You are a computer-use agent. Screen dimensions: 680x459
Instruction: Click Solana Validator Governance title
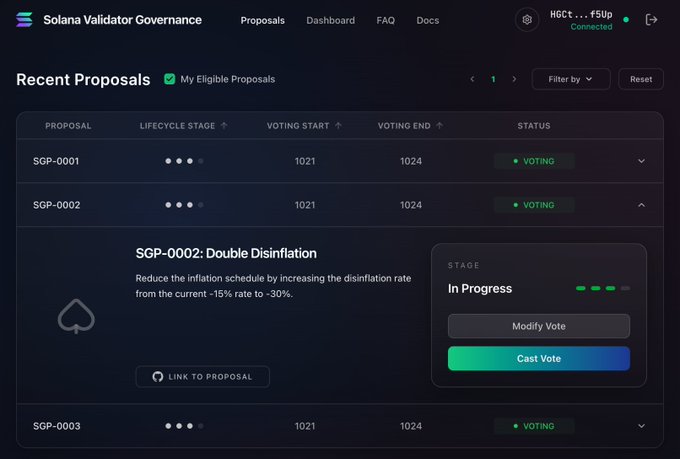point(122,20)
